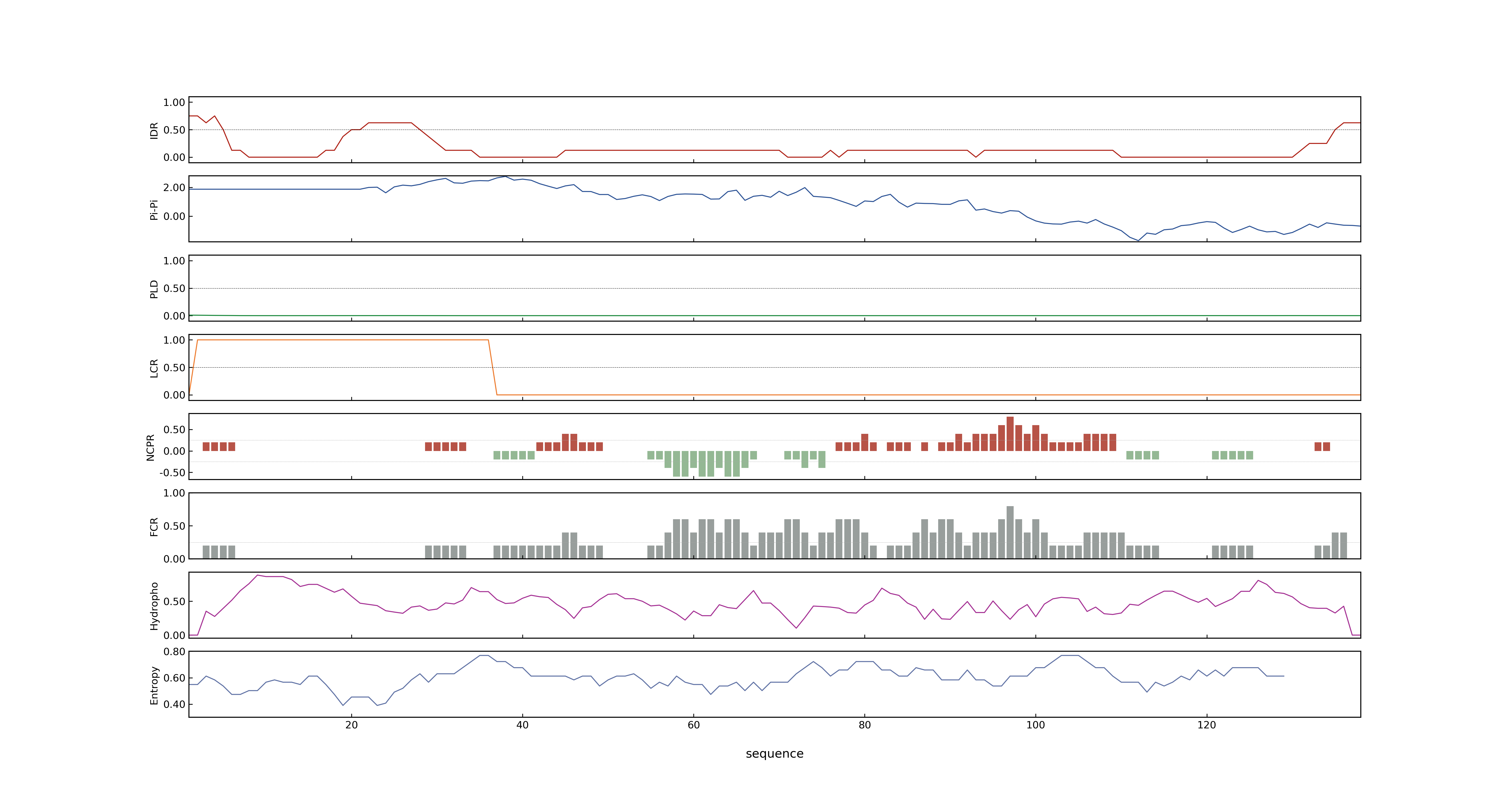
Task: Click the tallest red NCPR bar near 97
Action: tap(1010, 434)
